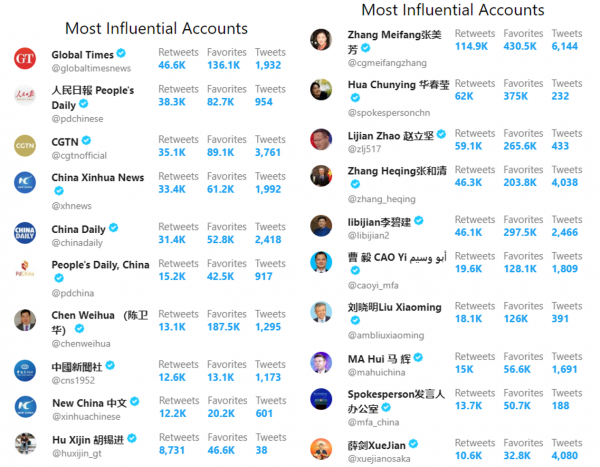The width and height of the screenshot is (600, 467).
Task: Visit the @zlj517 handle link
Action: (x=364, y=149)
